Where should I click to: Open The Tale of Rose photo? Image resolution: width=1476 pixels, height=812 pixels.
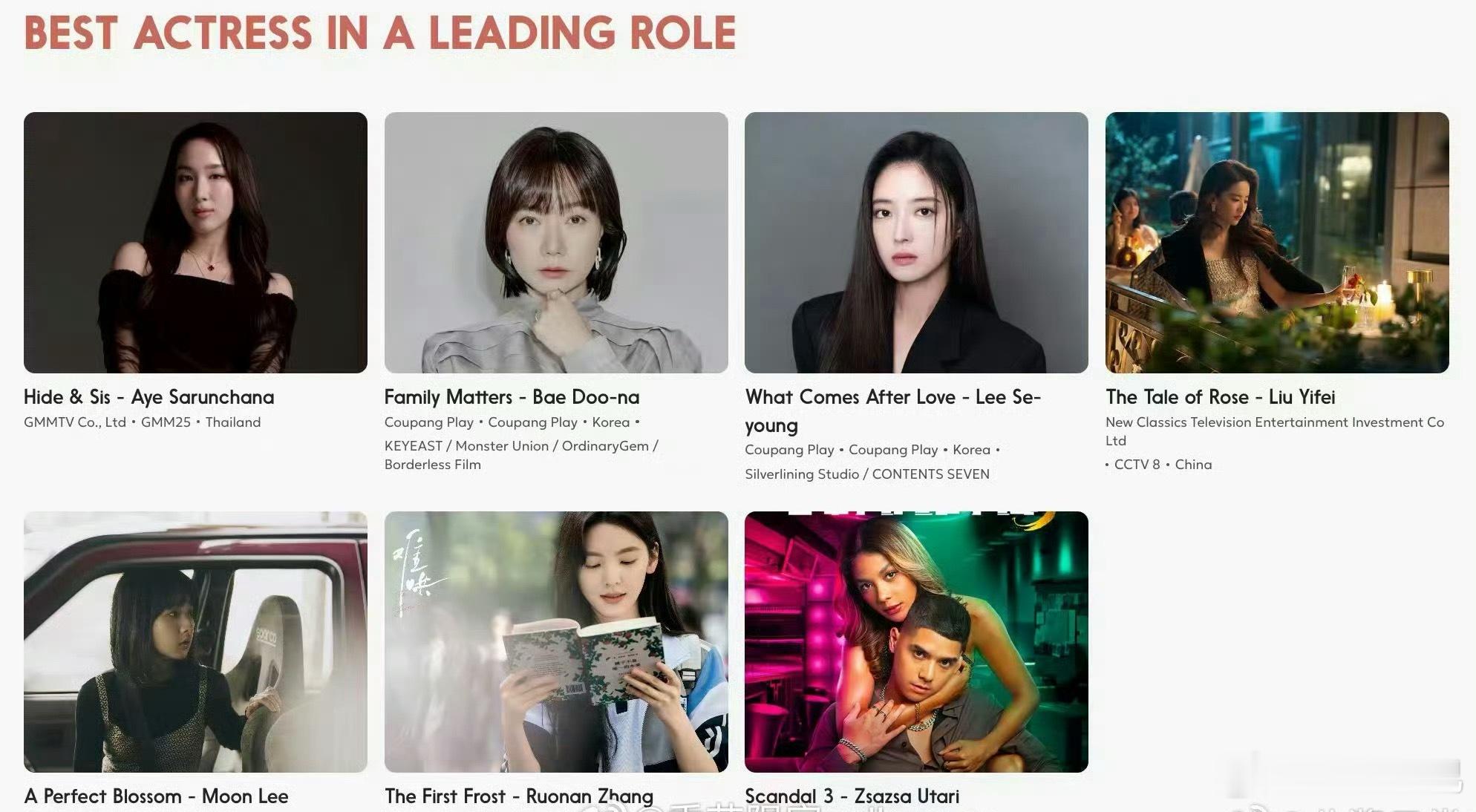pos(1277,243)
